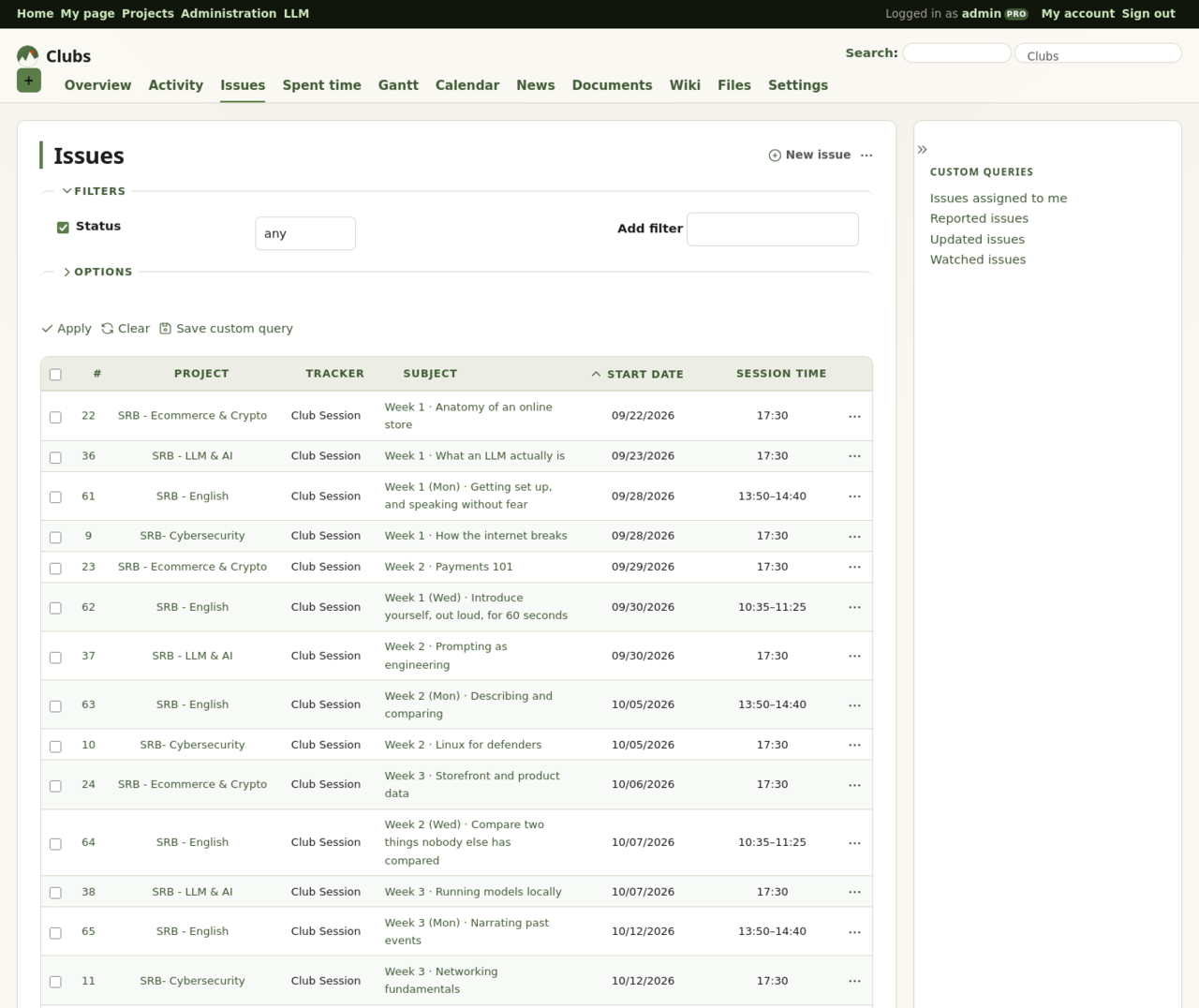Uncheck the Status filter checkbox
Image resolution: width=1199 pixels, height=1008 pixels.
click(63, 228)
